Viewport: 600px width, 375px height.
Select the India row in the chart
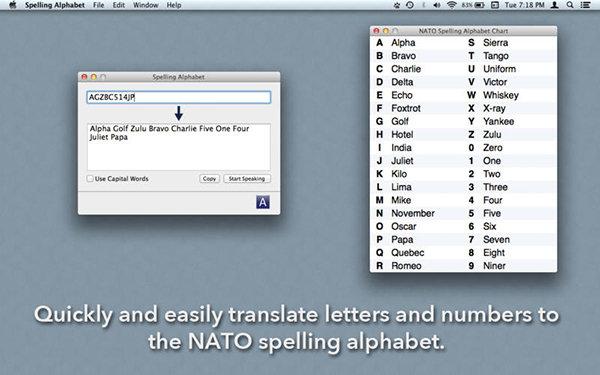click(x=417, y=148)
